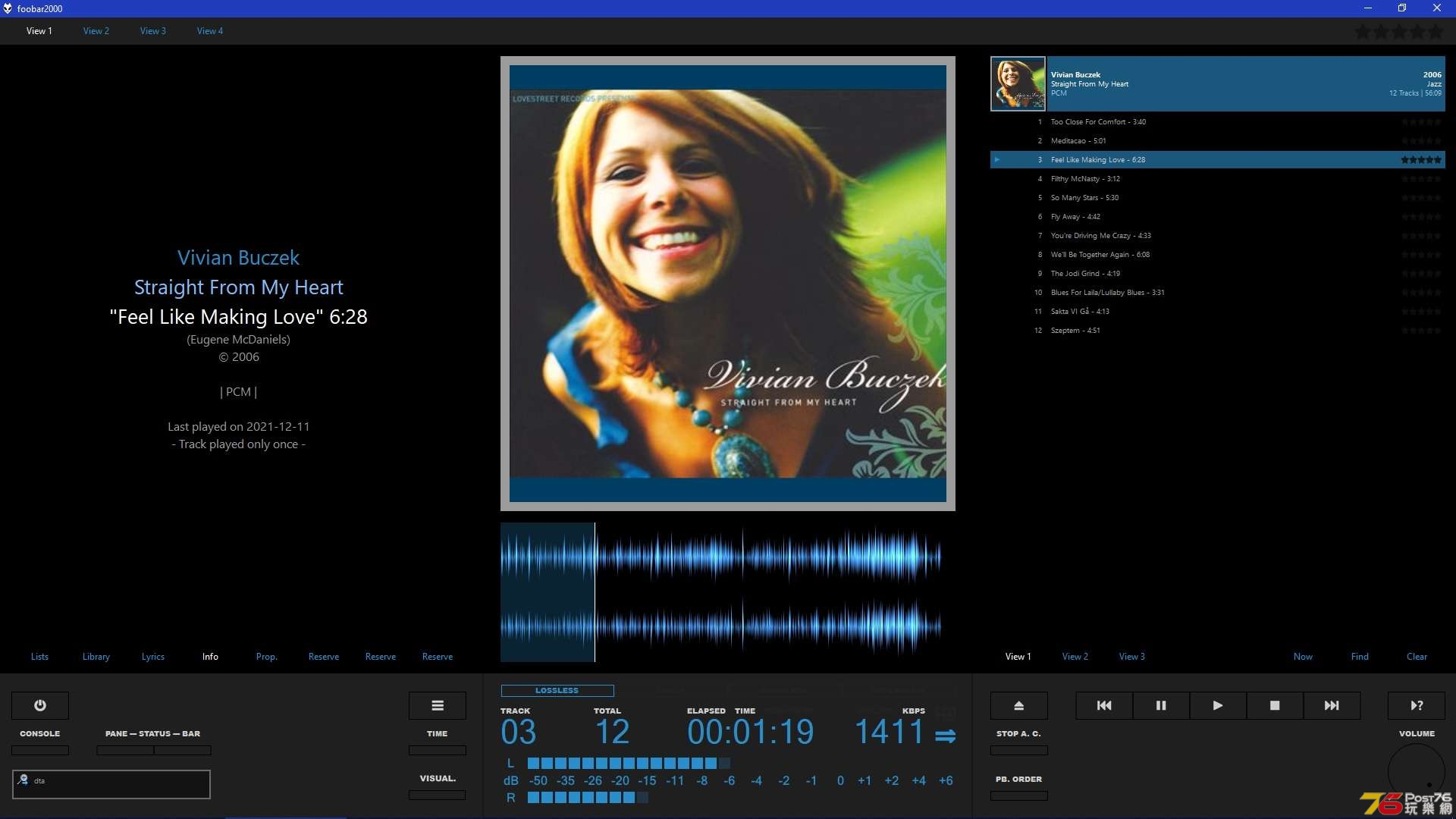Click the playback order arrow beside 1411 kbps
1456x819 pixels.
[x=945, y=736]
